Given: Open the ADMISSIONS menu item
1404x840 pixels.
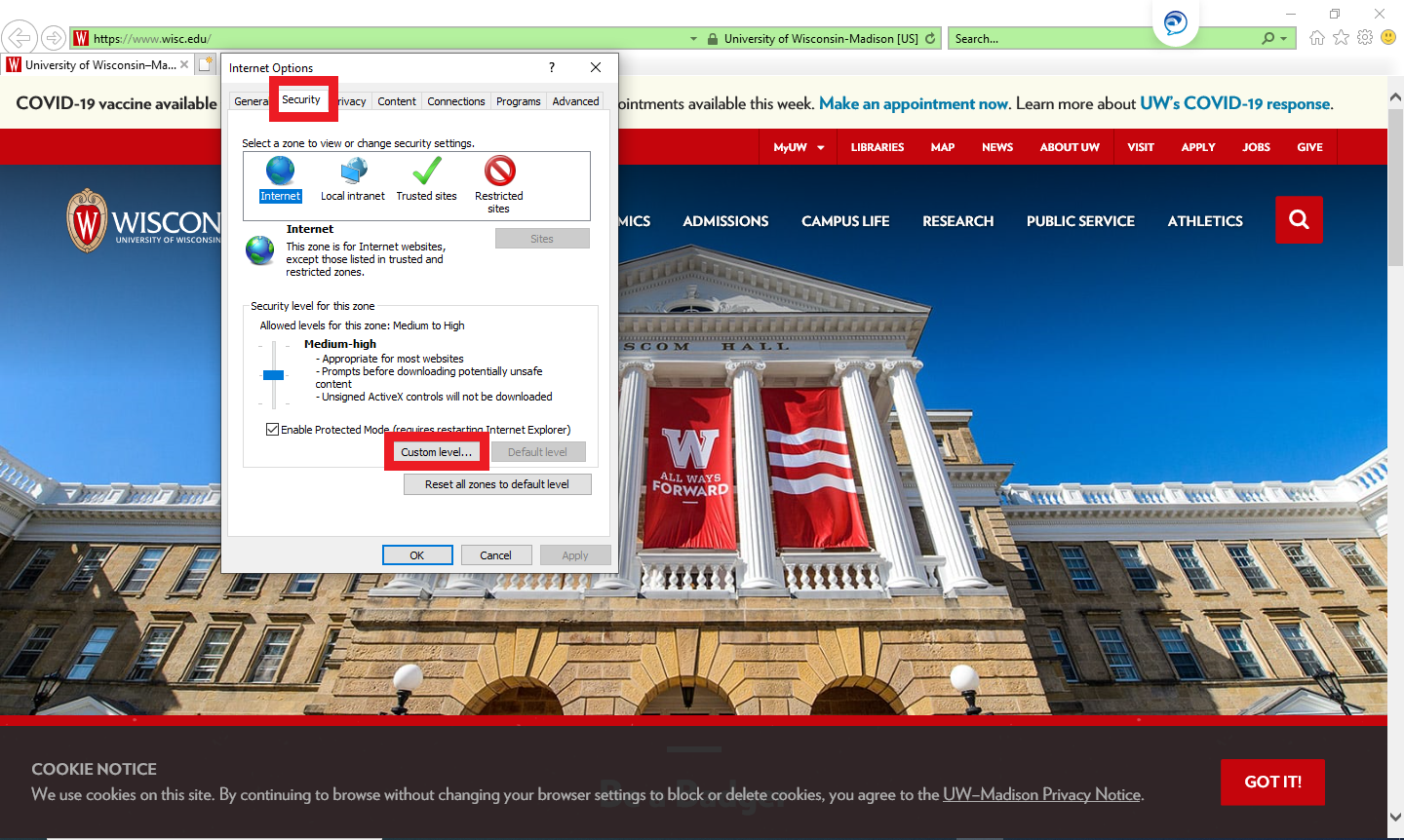Looking at the screenshot, I should click(x=725, y=221).
